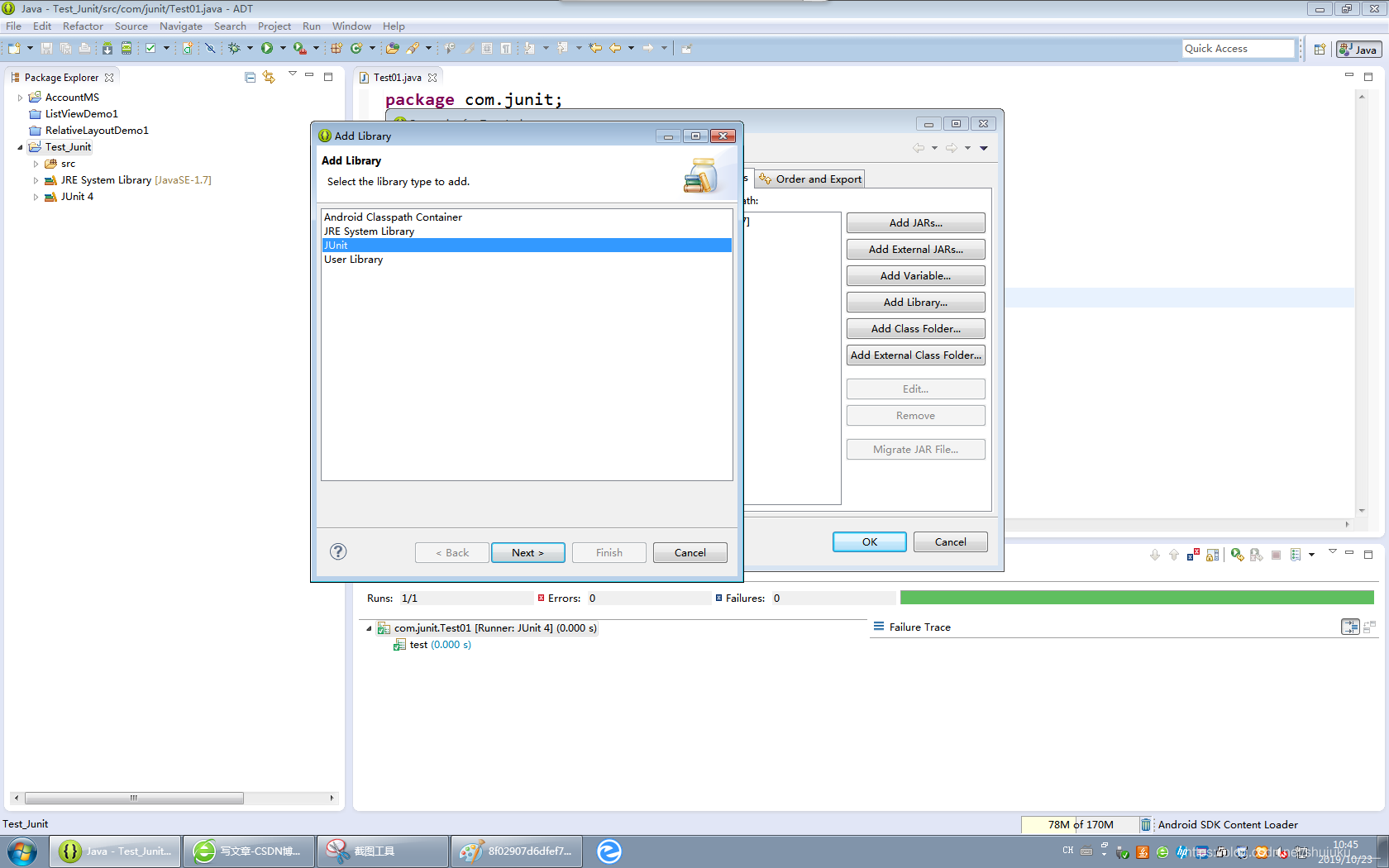Screen dimensions: 1389x868
Task: Open the Debug dropdown arrow
Action: pyautogui.click(x=250, y=49)
